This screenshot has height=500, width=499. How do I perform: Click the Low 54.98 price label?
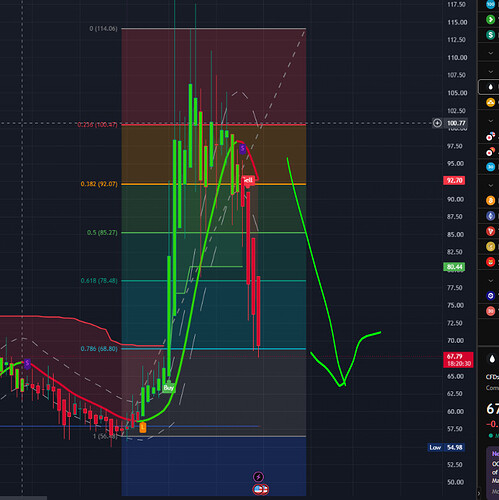(x=446, y=447)
